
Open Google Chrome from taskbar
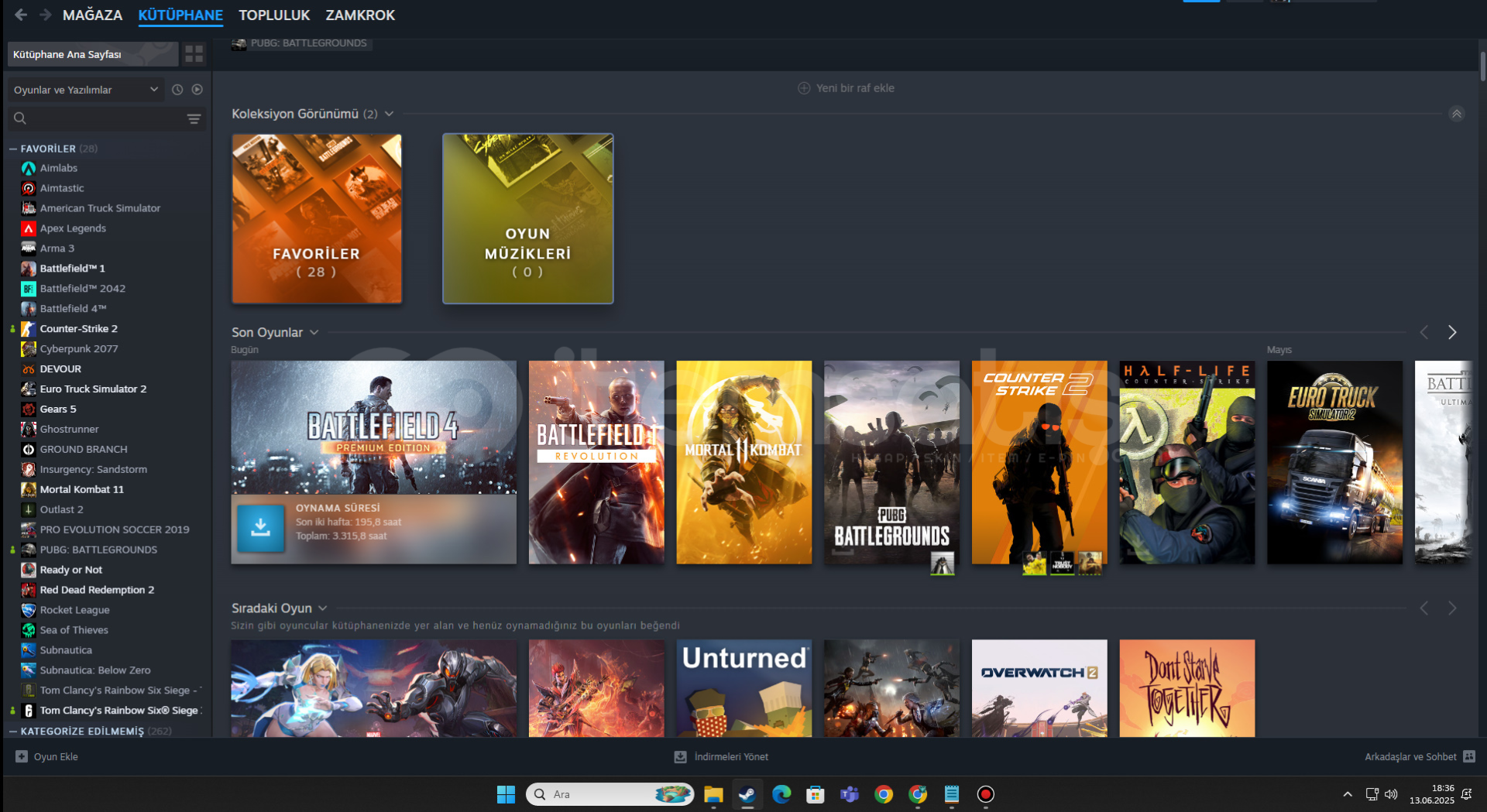click(884, 794)
